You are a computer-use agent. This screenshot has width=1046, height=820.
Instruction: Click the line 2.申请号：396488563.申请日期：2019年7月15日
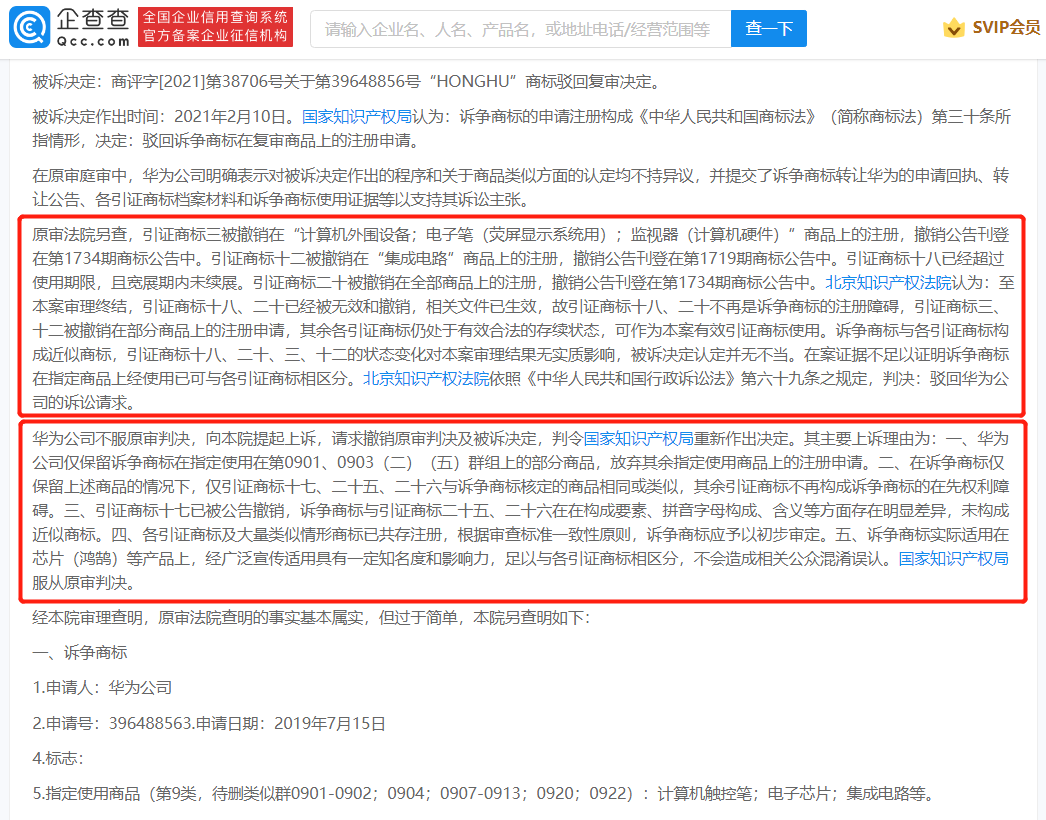(209, 723)
